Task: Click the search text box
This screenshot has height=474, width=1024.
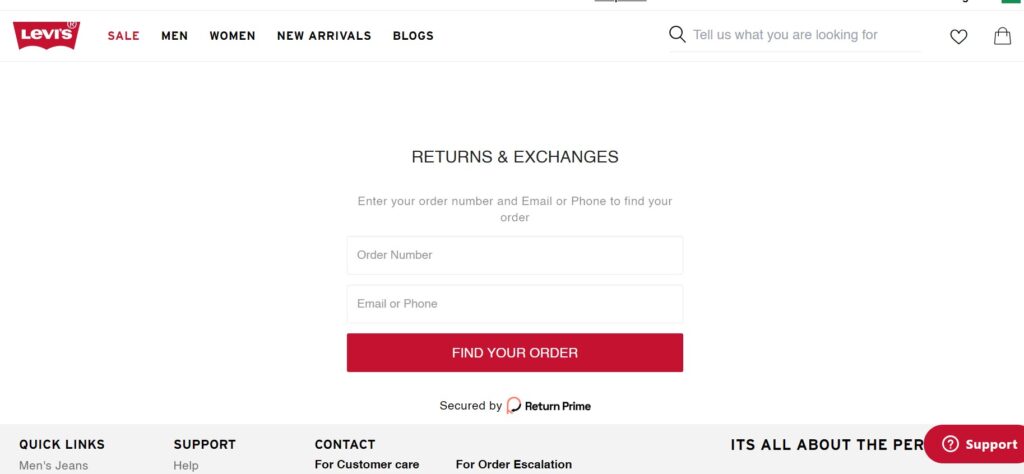Action: [x=807, y=35]
